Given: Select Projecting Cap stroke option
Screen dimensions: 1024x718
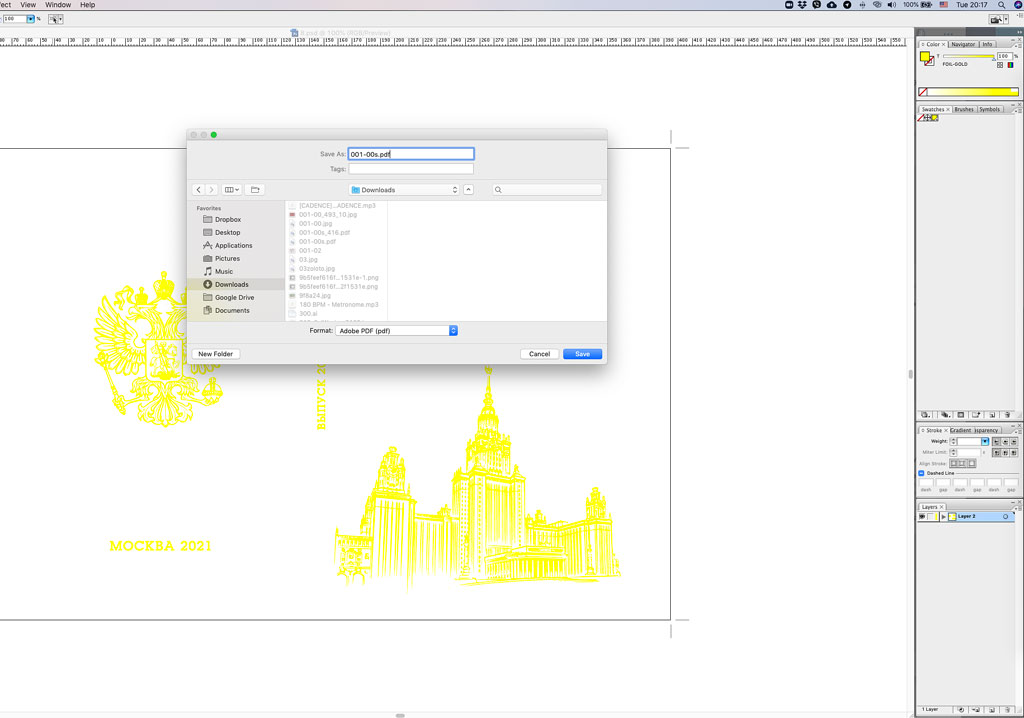Looking at the screenshot, I should click(1014, 442).
